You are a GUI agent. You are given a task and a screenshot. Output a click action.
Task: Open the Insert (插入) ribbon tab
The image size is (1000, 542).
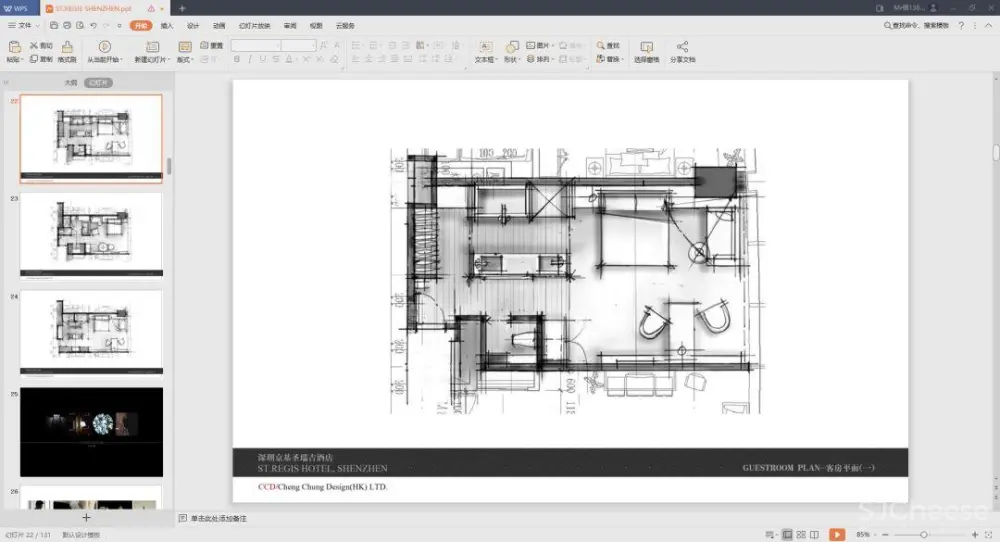point(167,24)
